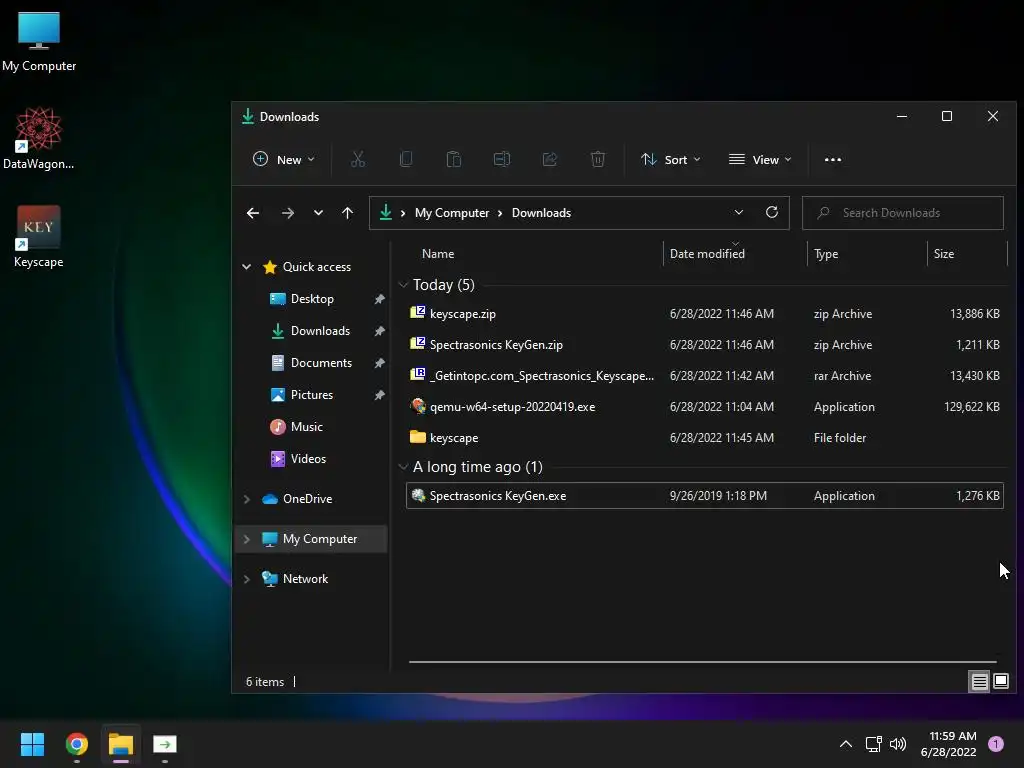Viewport: 1024px width, 768px height.
Task: Click the Share icon in toolbar
Action: click(x=550, y=159)
